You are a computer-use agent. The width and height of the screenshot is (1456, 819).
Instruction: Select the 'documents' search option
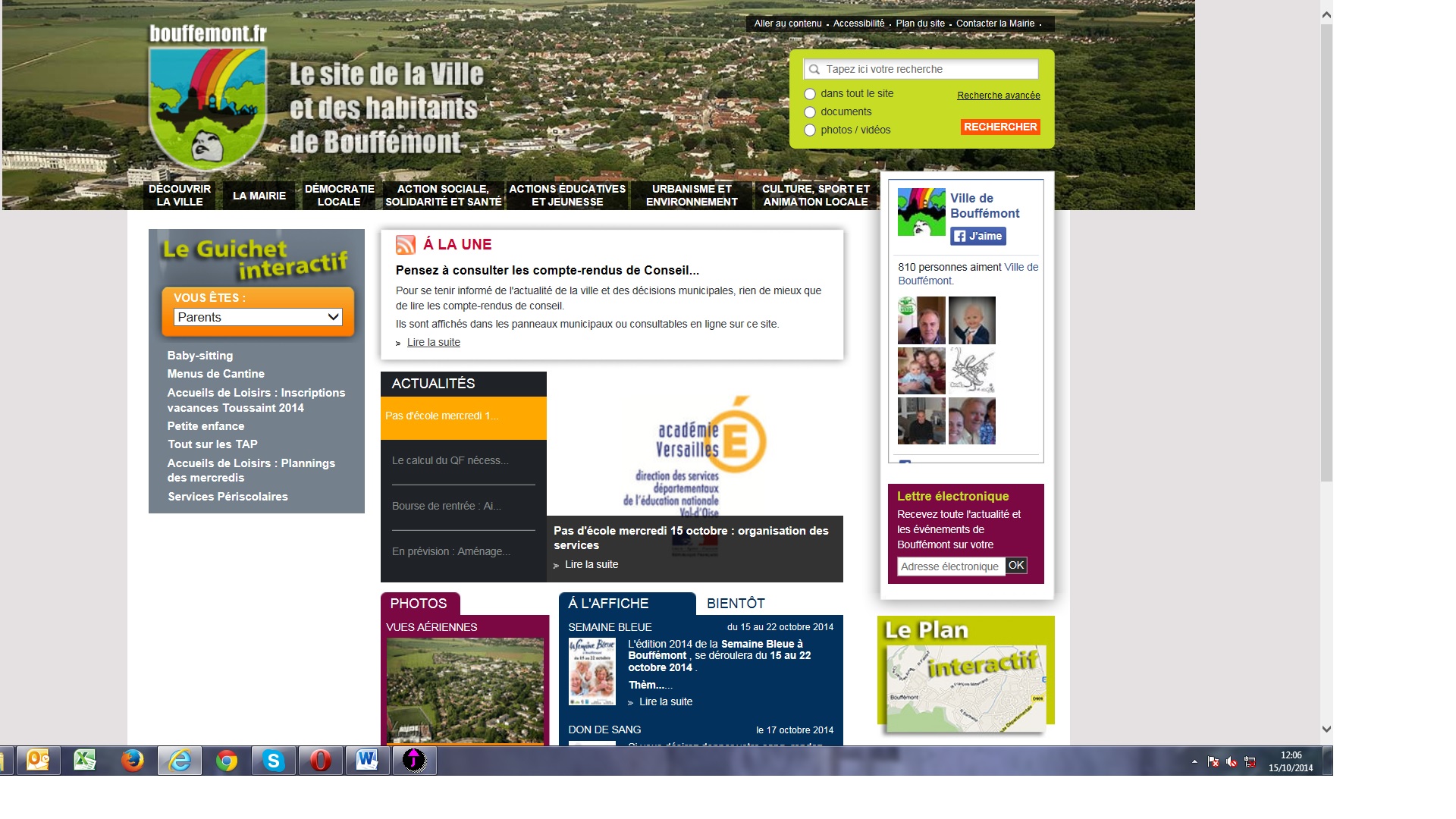coord(810,111)
